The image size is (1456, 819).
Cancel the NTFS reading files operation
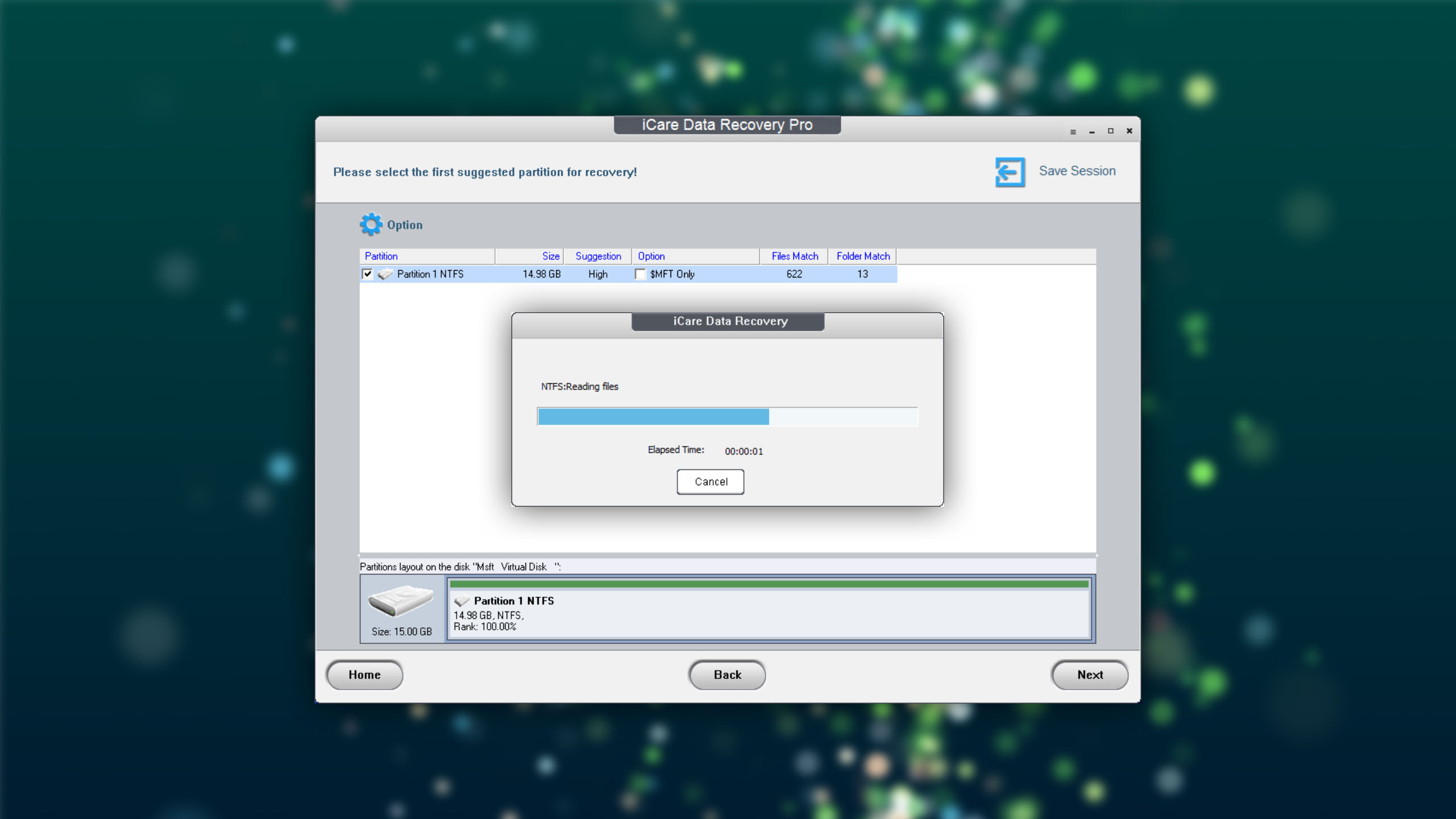pos(710,482)
